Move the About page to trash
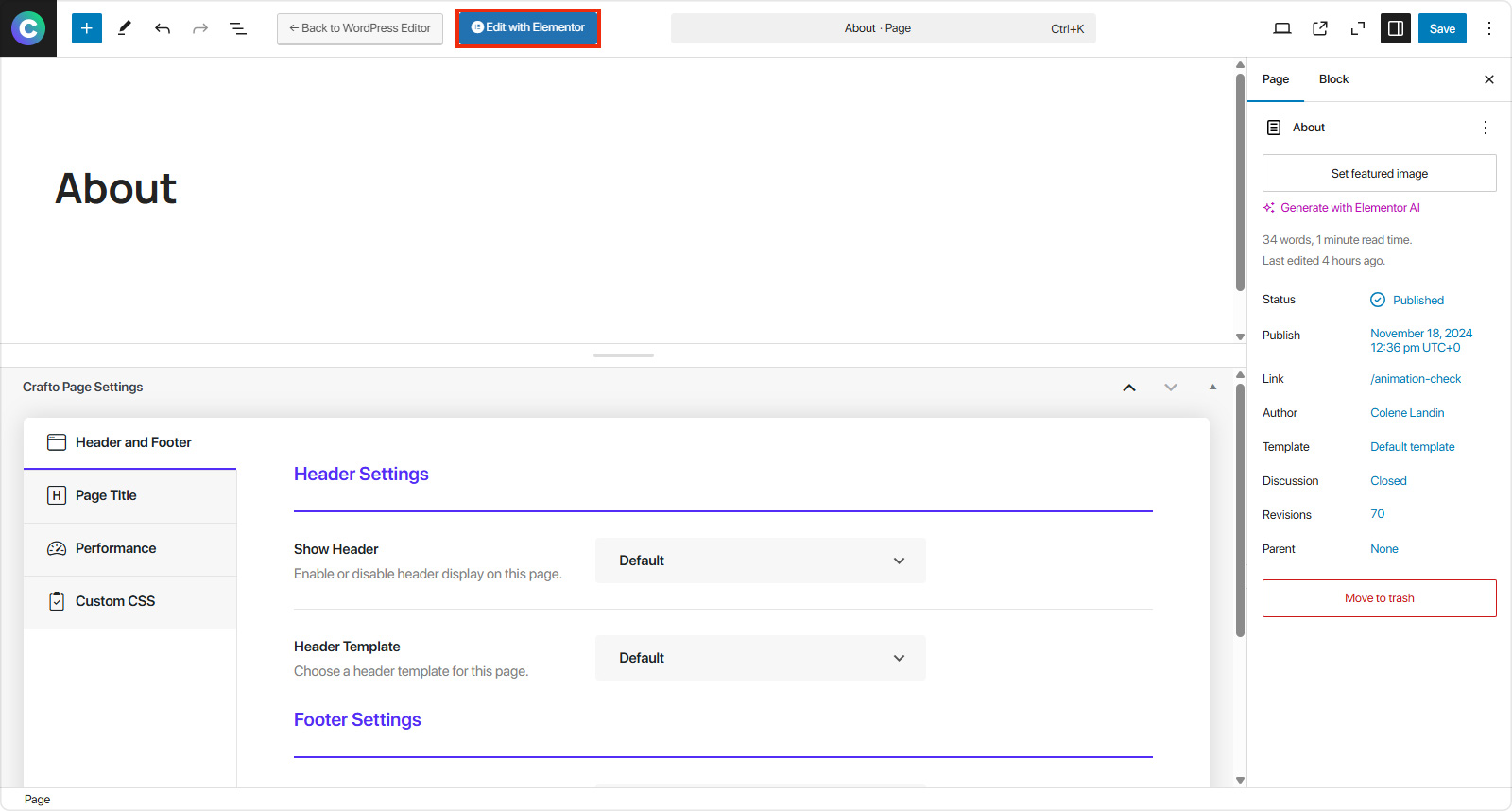The height and width of the screenshot is (811, 1512). (1380, 598)
